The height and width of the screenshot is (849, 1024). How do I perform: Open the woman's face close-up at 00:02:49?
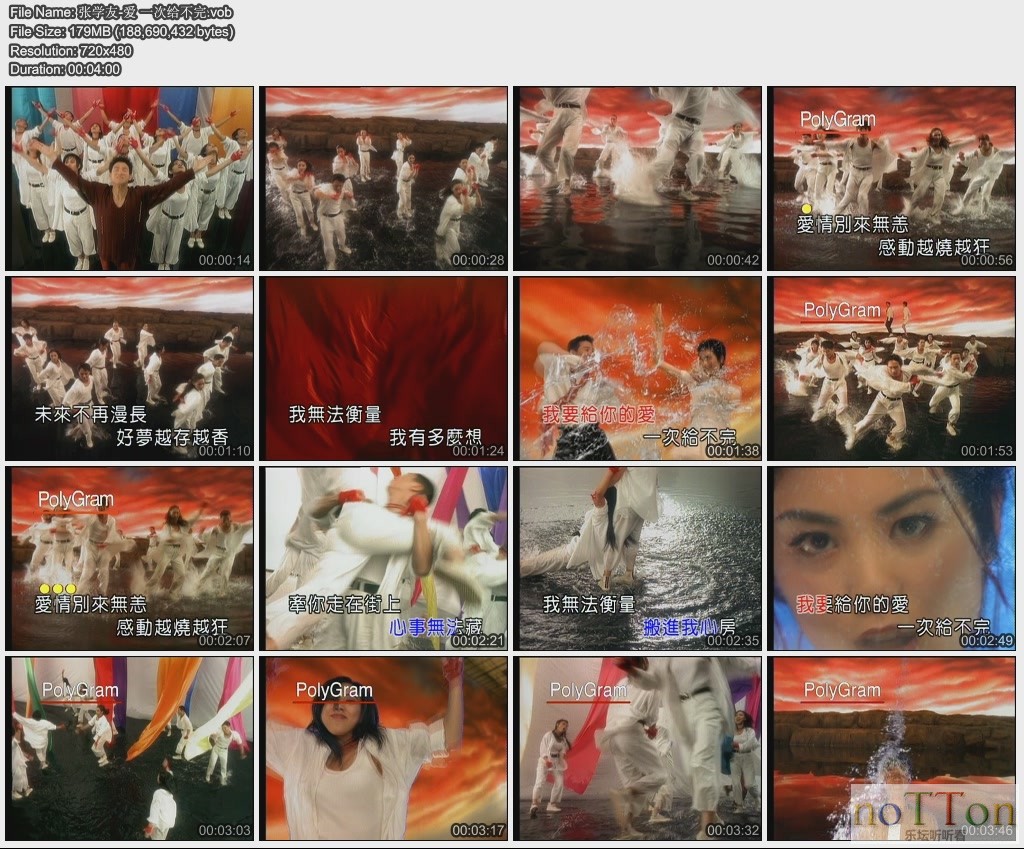coord(891,558)
